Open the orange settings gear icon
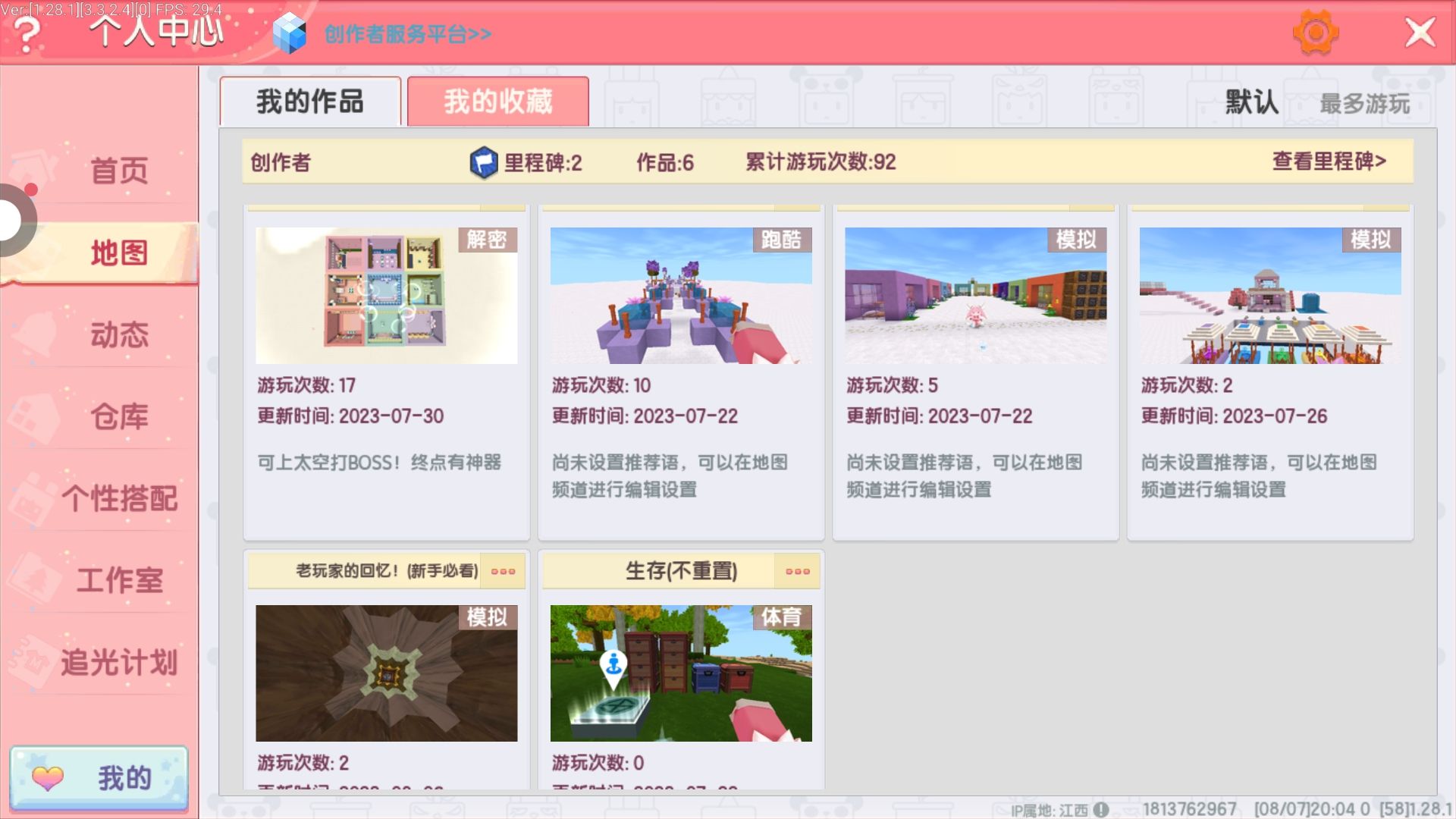 [x=1316, y=33]
